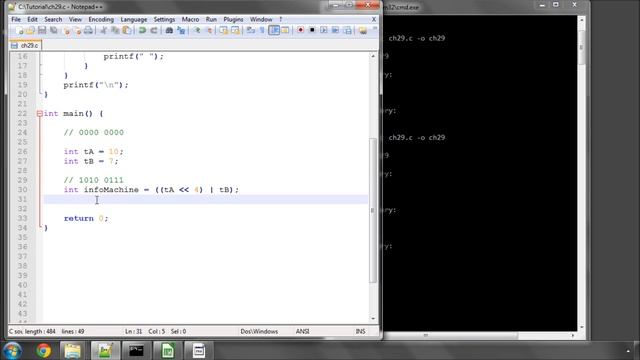
Task: Click editor scrollbar down arrow
Action: [373, 318]
